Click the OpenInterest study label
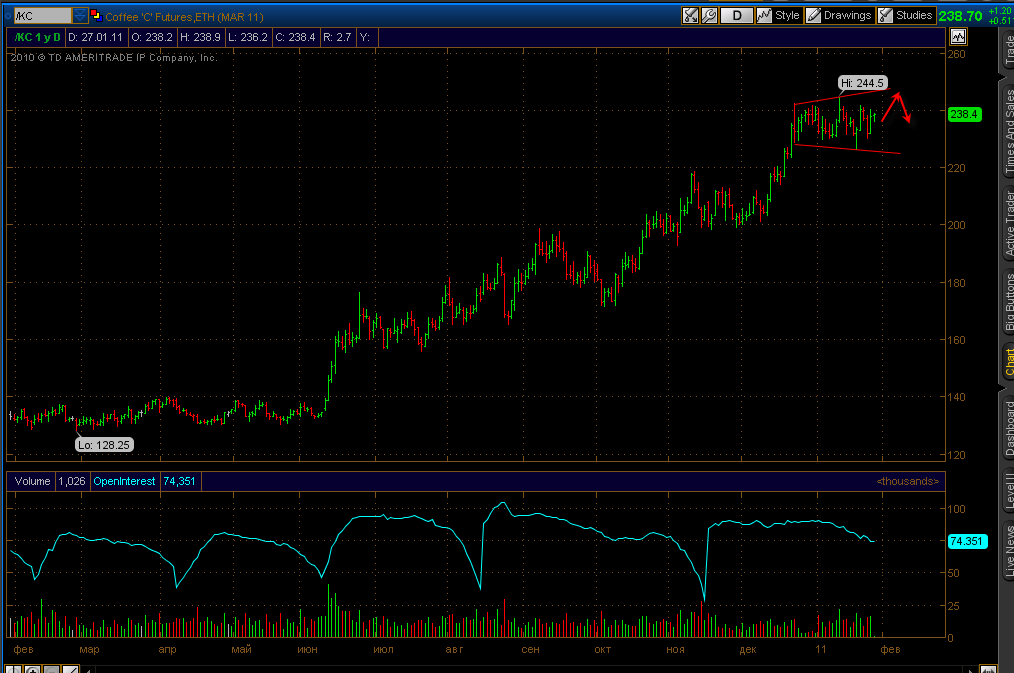Viewport: 1014px width, 673px height. click(124, 481)
